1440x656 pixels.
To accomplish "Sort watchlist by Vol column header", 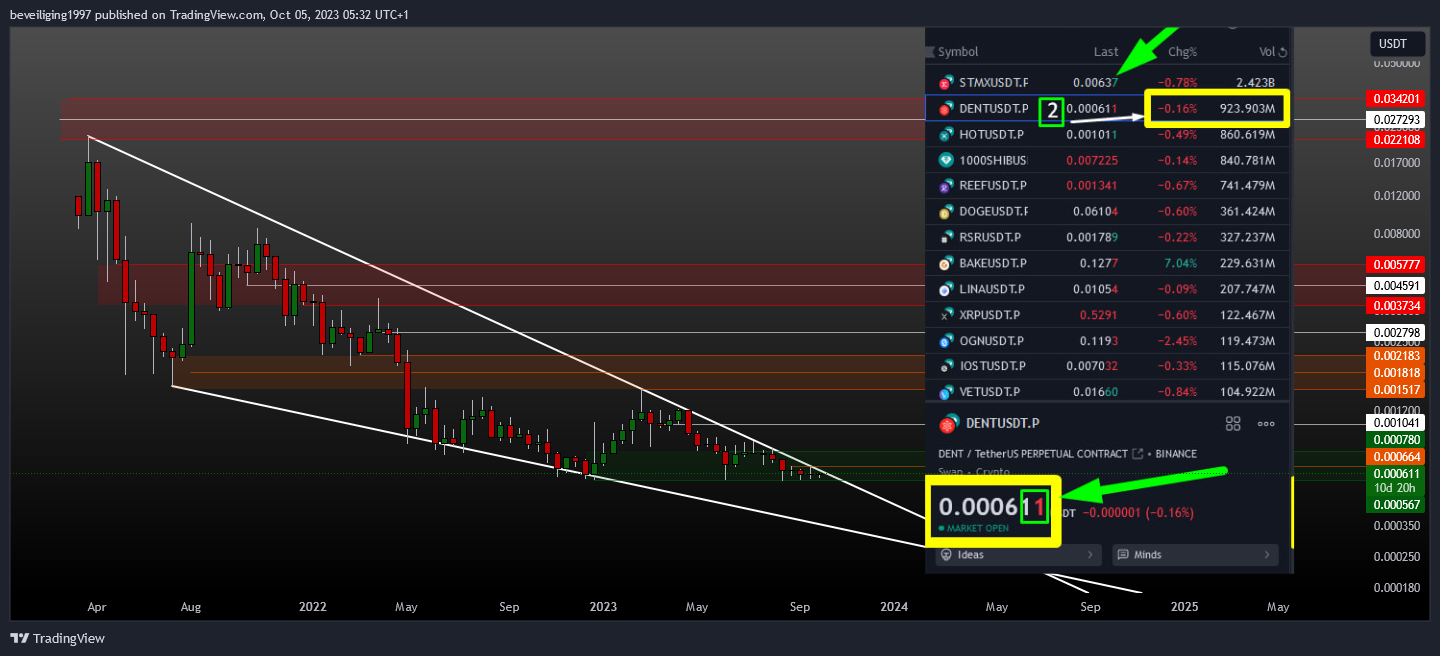I will [x=1267, y=52].
